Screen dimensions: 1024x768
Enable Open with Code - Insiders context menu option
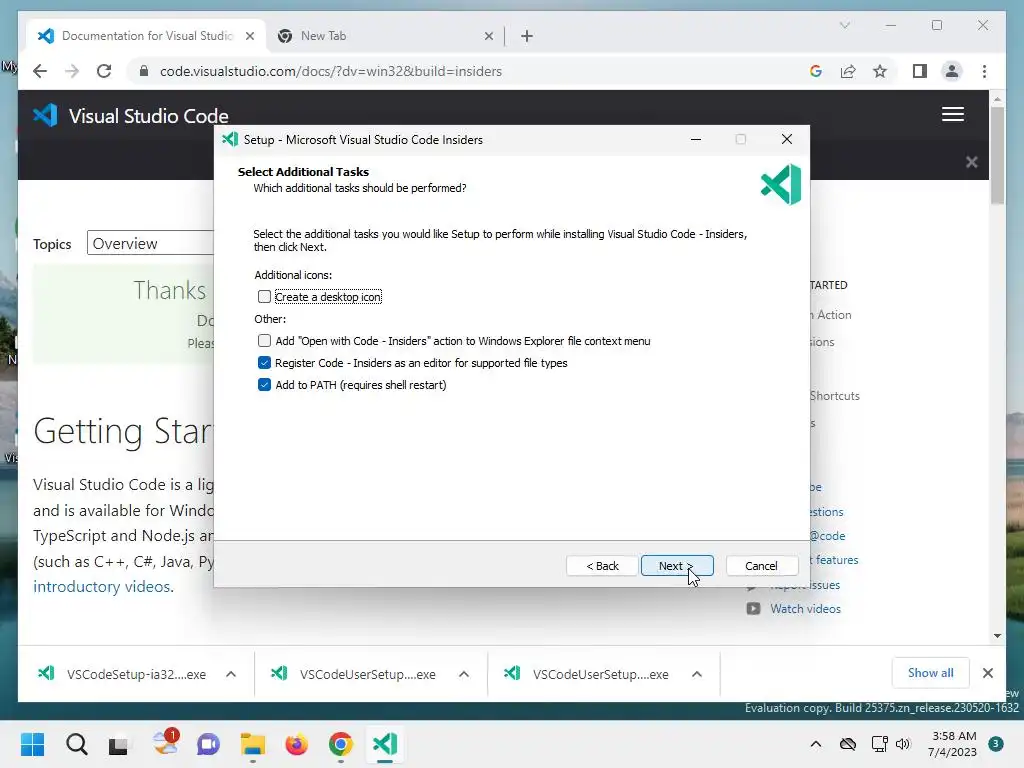pos(264,341)
